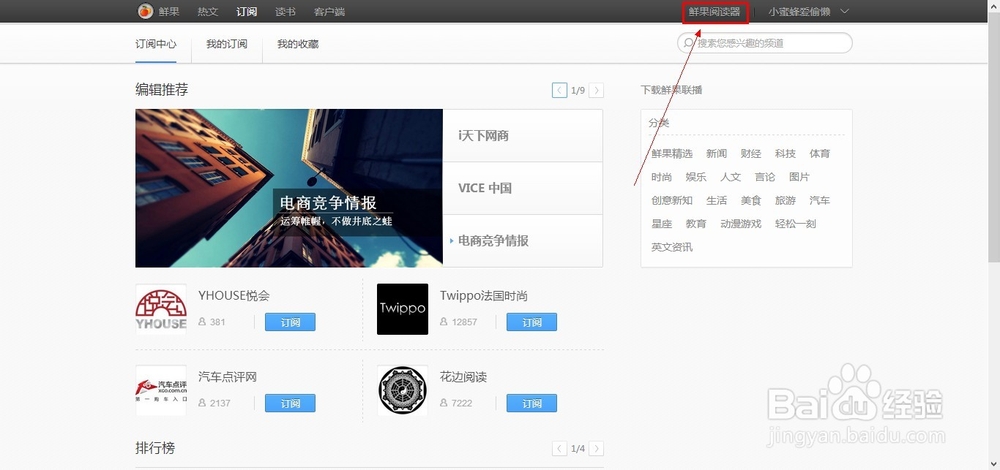The image size is (1000, 470).
Task: Open Twippo法国时尚 channel title
Action: (484, 296)
